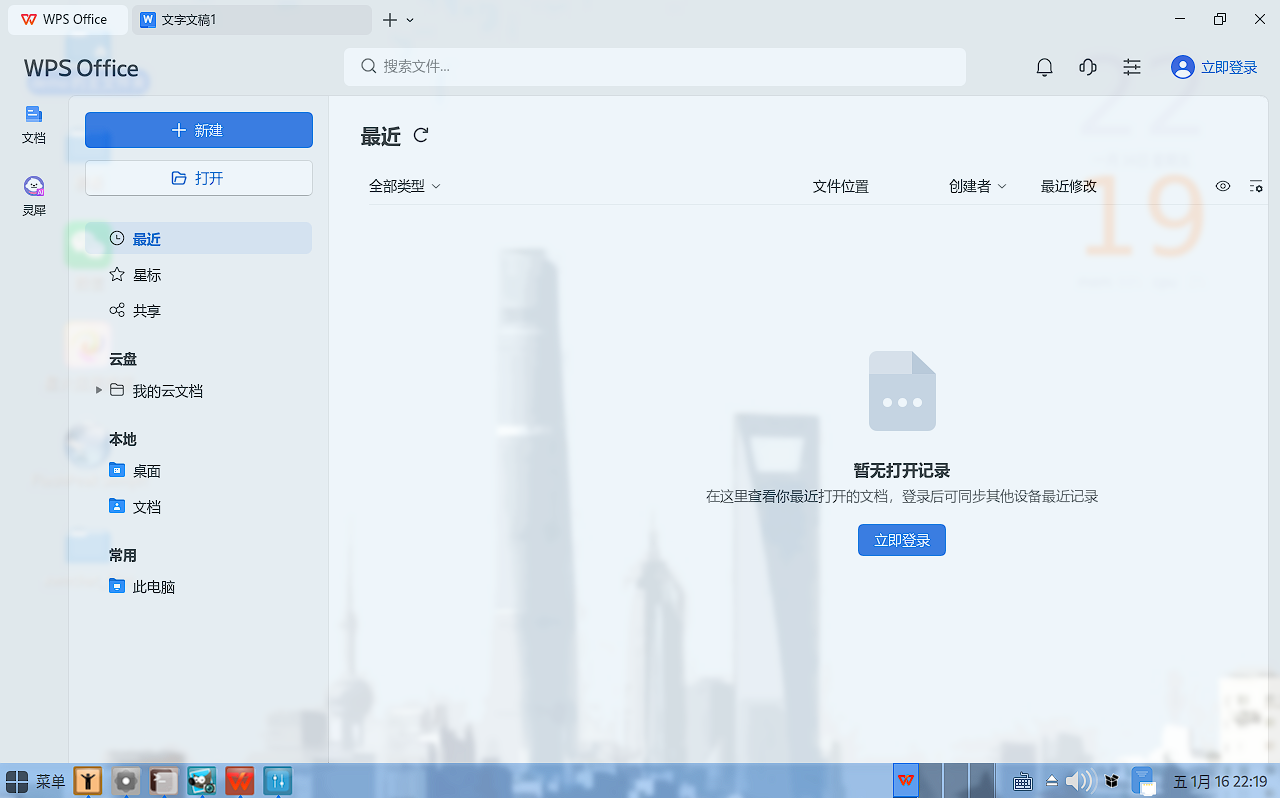The width and height of the screenshot is (1280, 798).
Task: Click the keyboard input method tray icon
Action: [x=1023, y=781]
